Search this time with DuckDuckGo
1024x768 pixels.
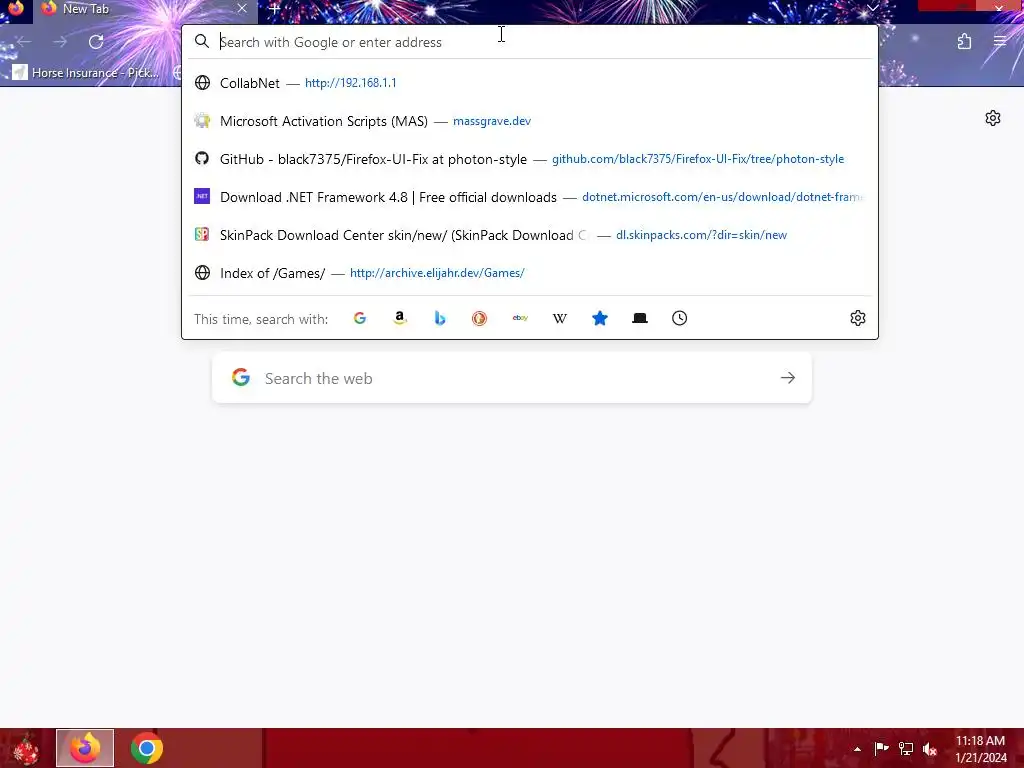pyautogui.click(x=479, y=318)
